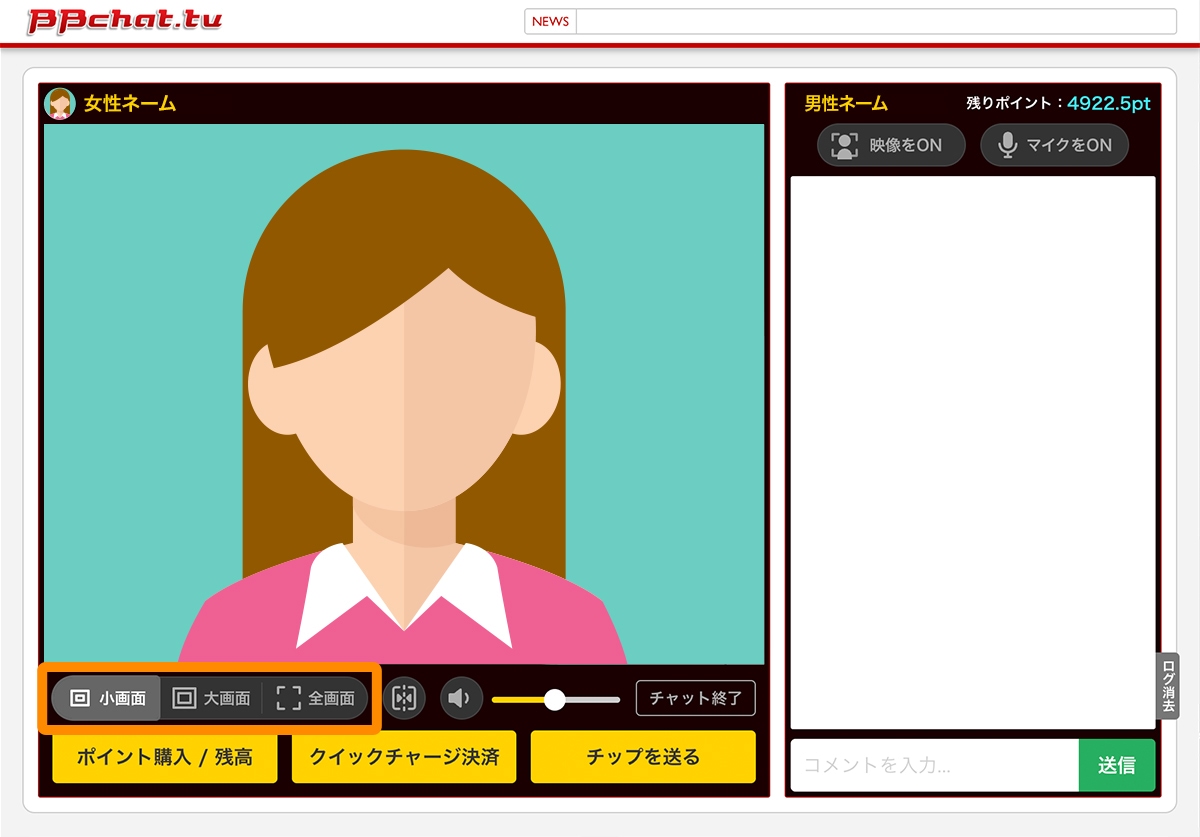Click the camera icon on 映像をON
This screenshot has width=1200, height=837.
846,145
